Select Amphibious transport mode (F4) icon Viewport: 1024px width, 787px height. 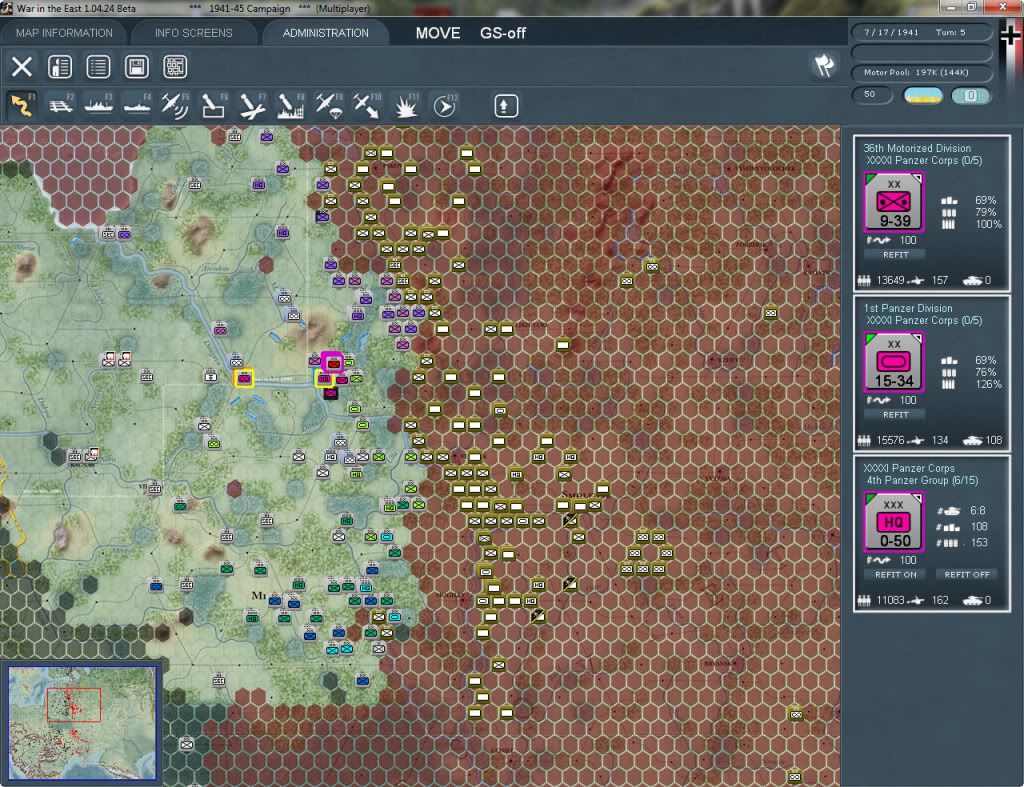(x=137, y=106)
